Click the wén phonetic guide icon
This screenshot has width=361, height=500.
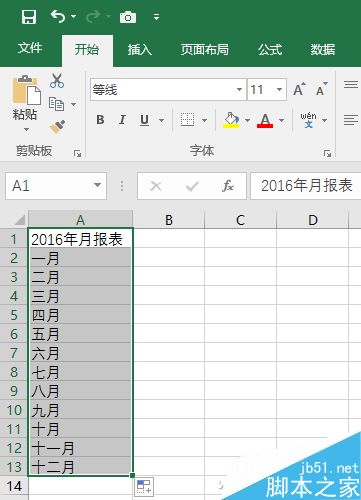pyautogui.click(x=308, y=120)
